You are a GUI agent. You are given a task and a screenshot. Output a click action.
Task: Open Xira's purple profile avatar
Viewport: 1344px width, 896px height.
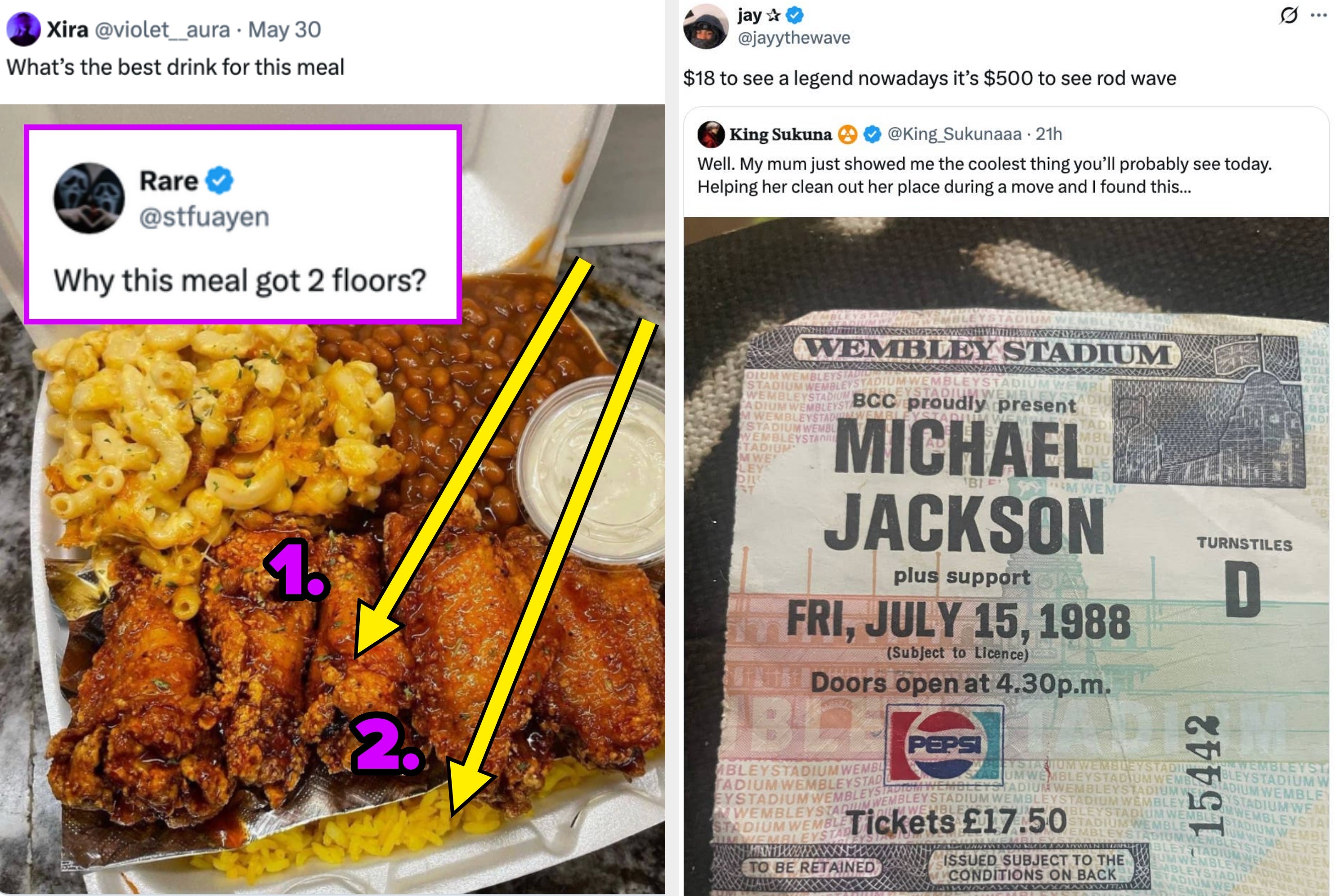(x=23, y=29)
